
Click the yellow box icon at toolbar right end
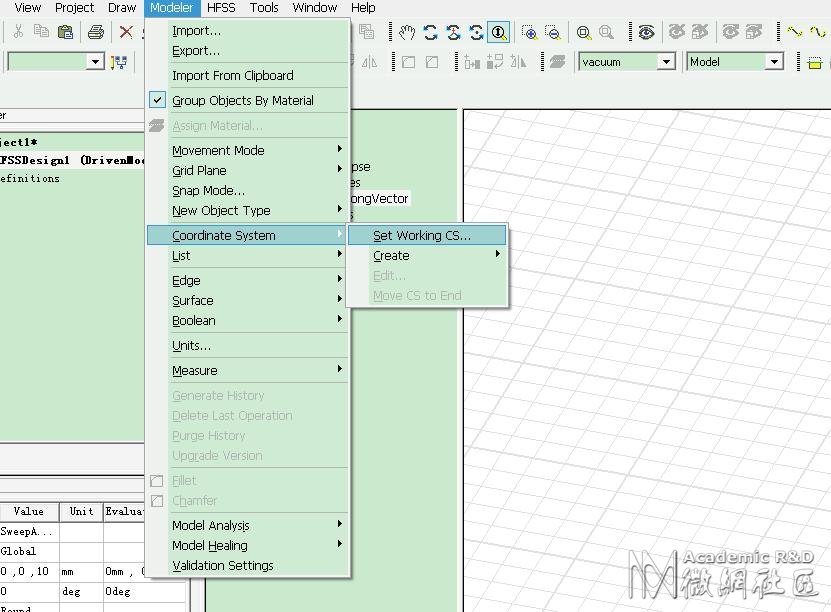815,63
